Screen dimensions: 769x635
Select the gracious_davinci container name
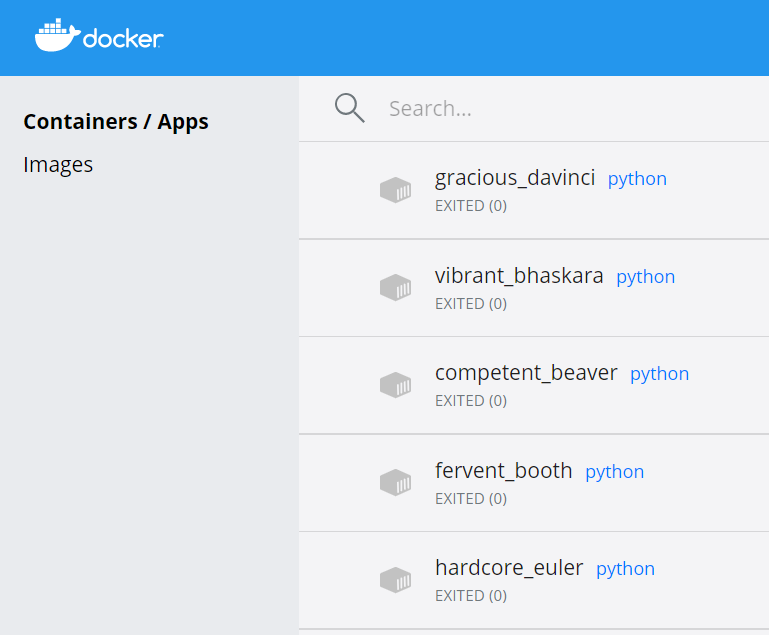[x=515, y=178]
